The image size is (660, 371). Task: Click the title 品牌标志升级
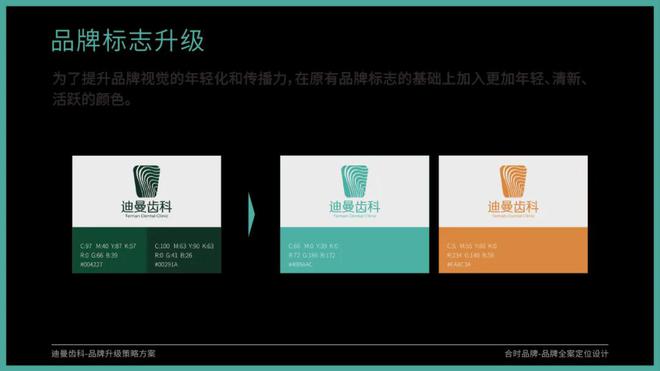[128, 41]
